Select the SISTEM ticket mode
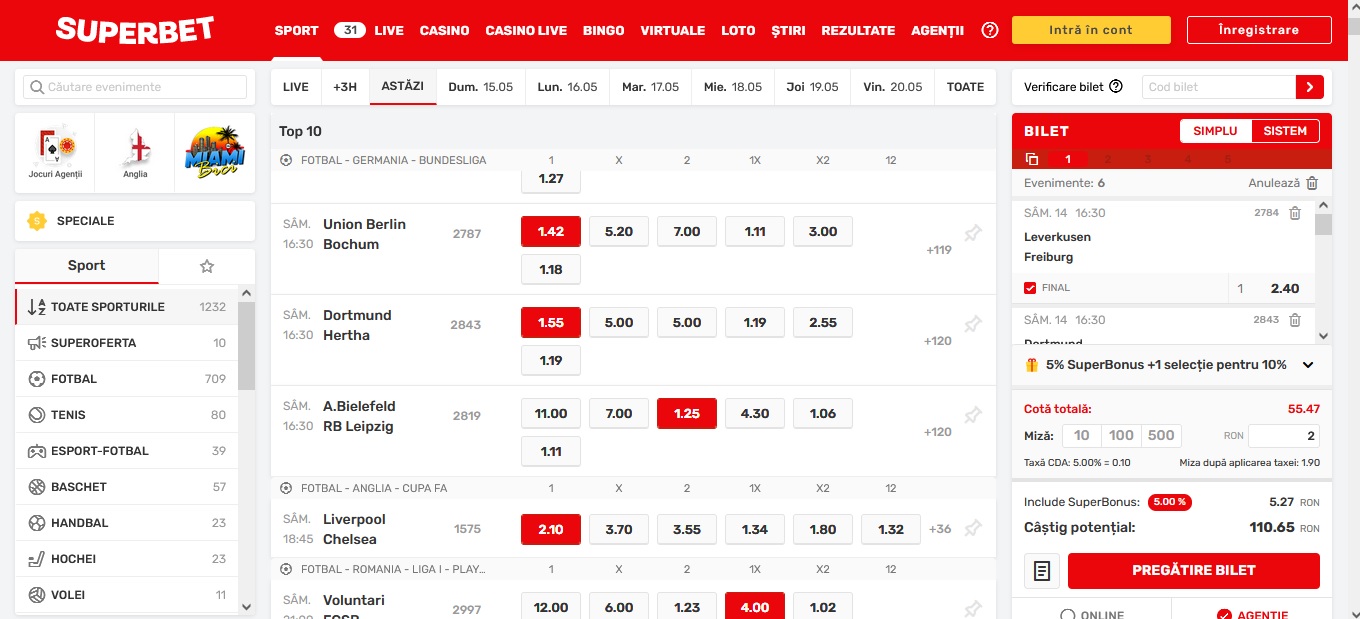This screenshot has height=619, width=1360. 1285,131
